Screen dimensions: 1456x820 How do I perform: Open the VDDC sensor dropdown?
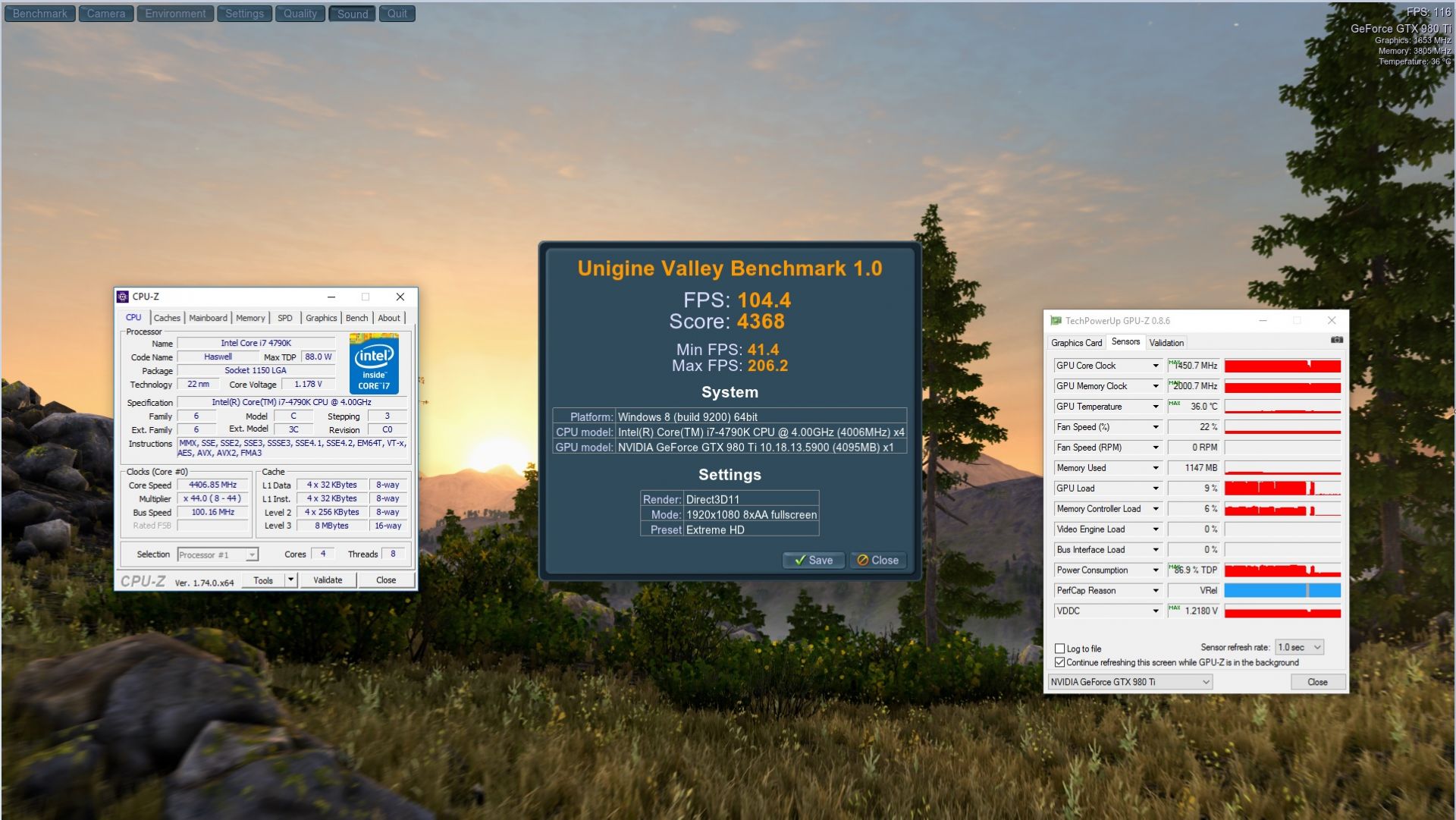pyautogui.click(x=1156, y=611)
